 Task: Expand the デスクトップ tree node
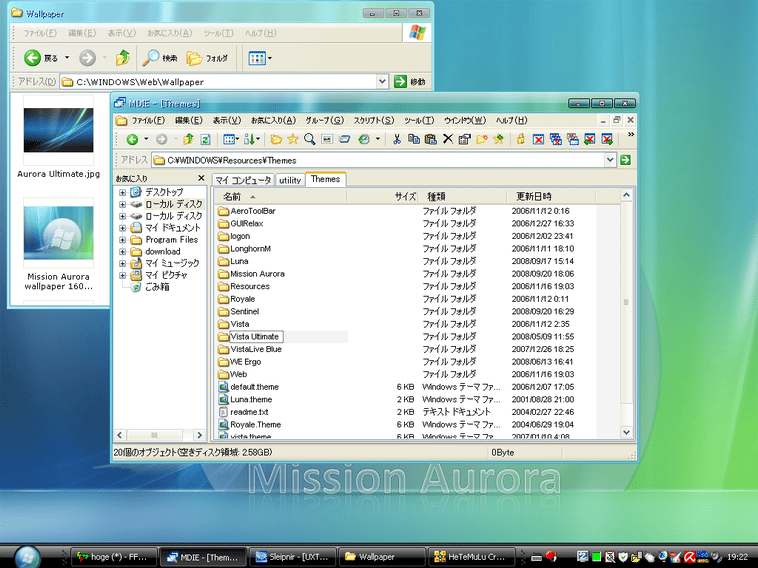pos(122,192)
